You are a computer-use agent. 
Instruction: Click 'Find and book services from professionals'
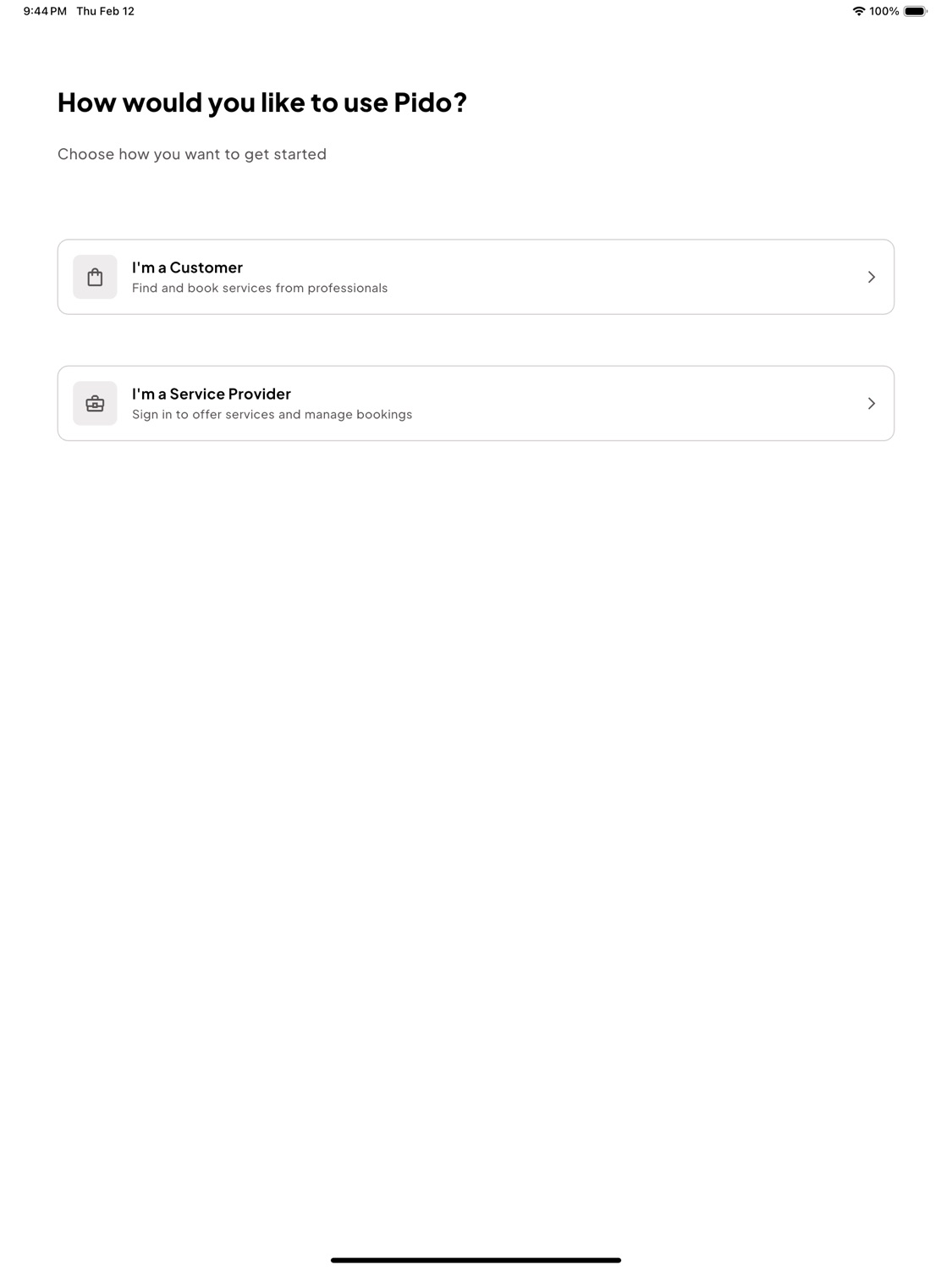point(260,288)
